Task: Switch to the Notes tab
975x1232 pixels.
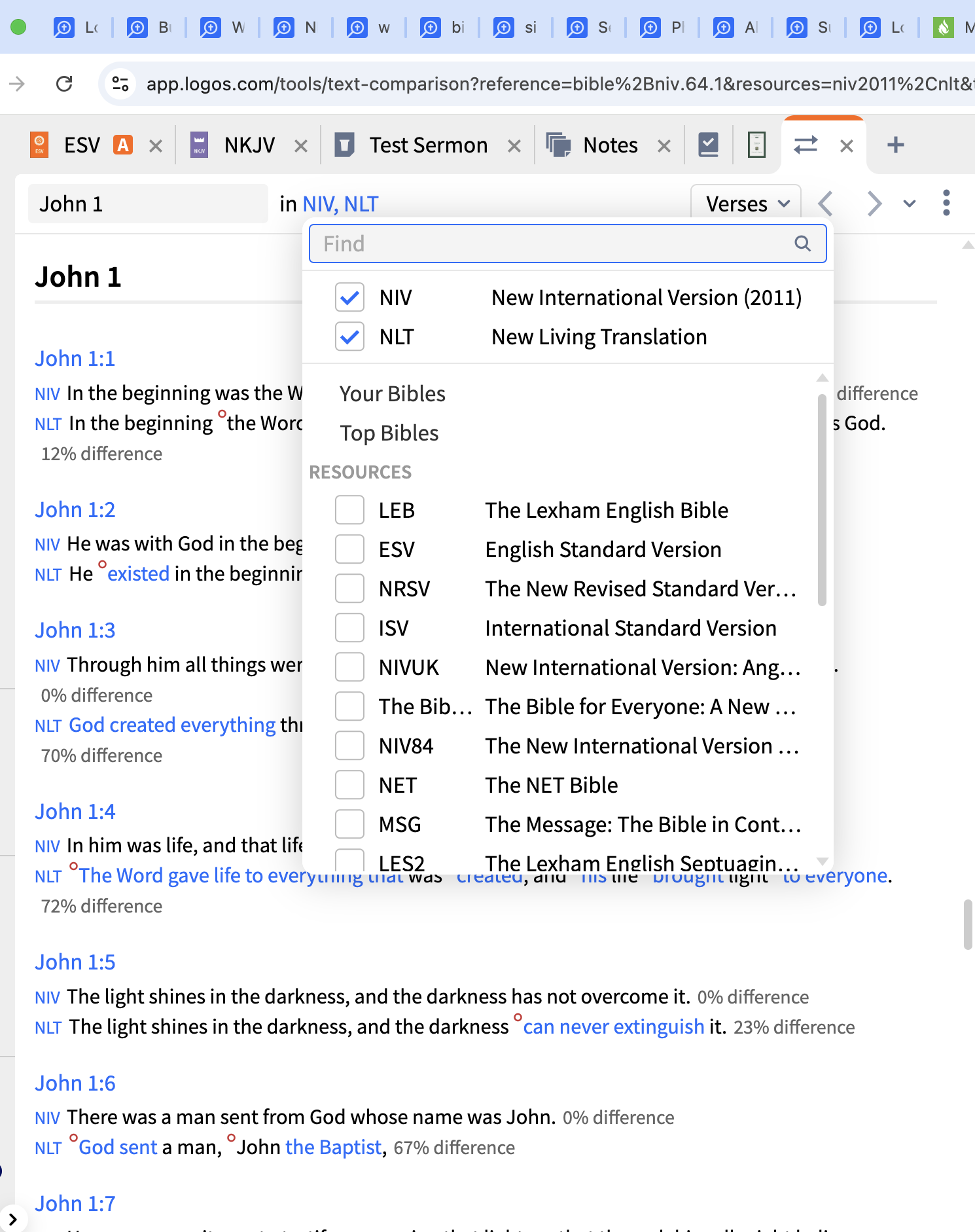Action: point(611,145)
